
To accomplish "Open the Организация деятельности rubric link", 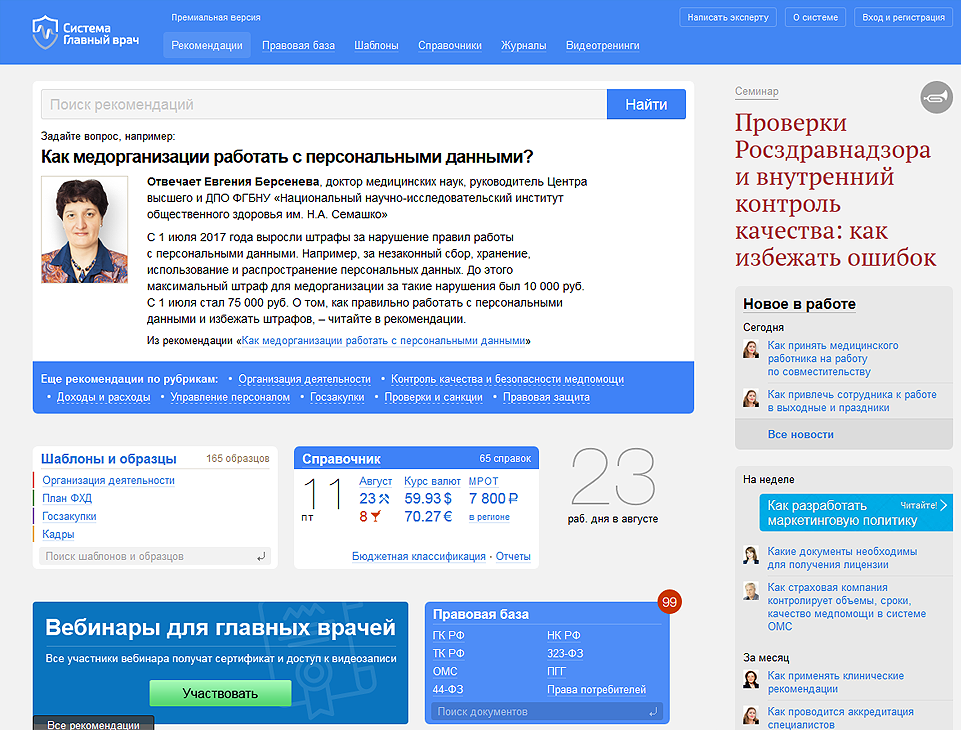I will pos(305,379).
